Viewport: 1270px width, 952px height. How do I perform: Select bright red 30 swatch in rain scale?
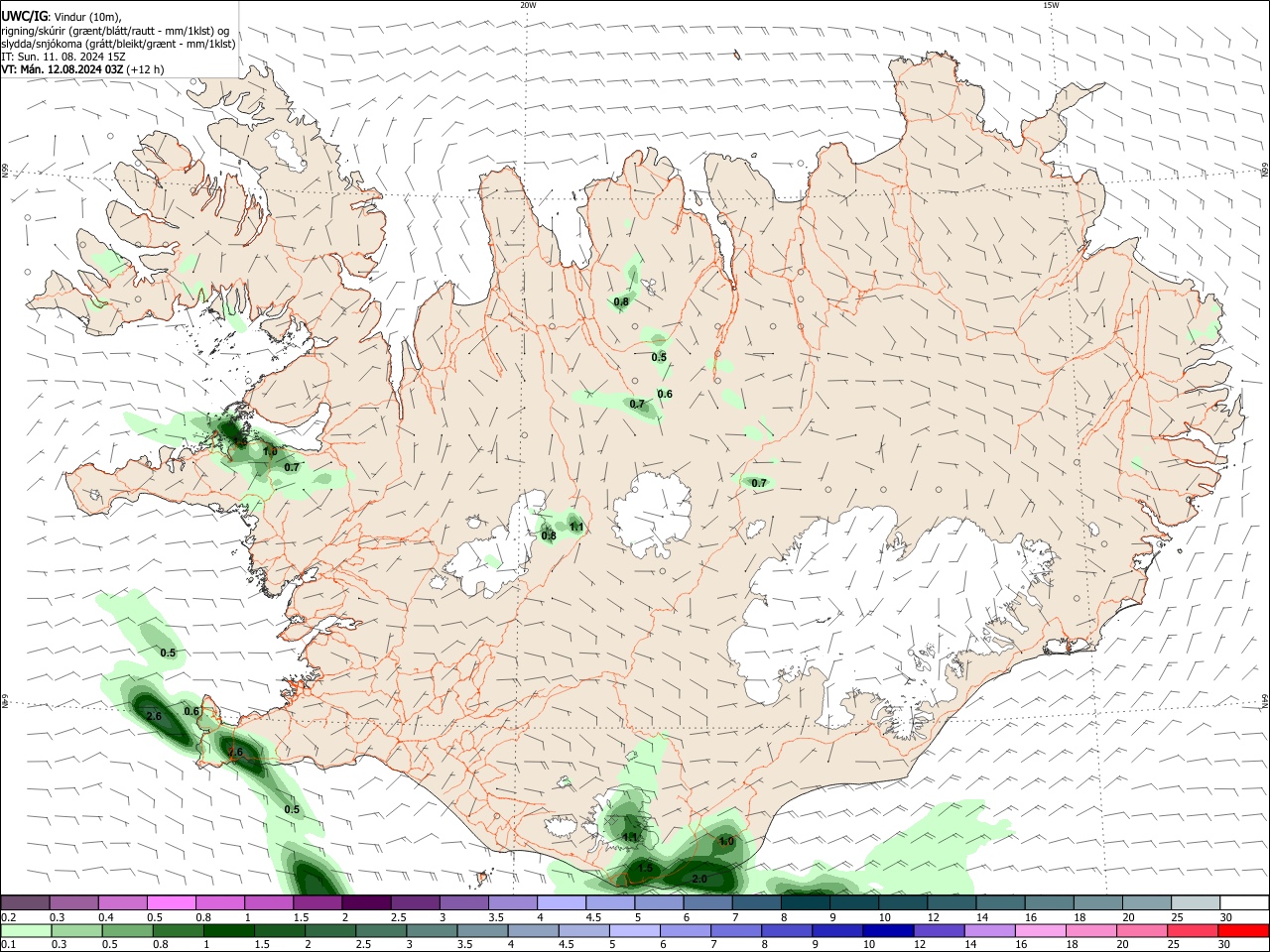click(x=1242, y=930)
